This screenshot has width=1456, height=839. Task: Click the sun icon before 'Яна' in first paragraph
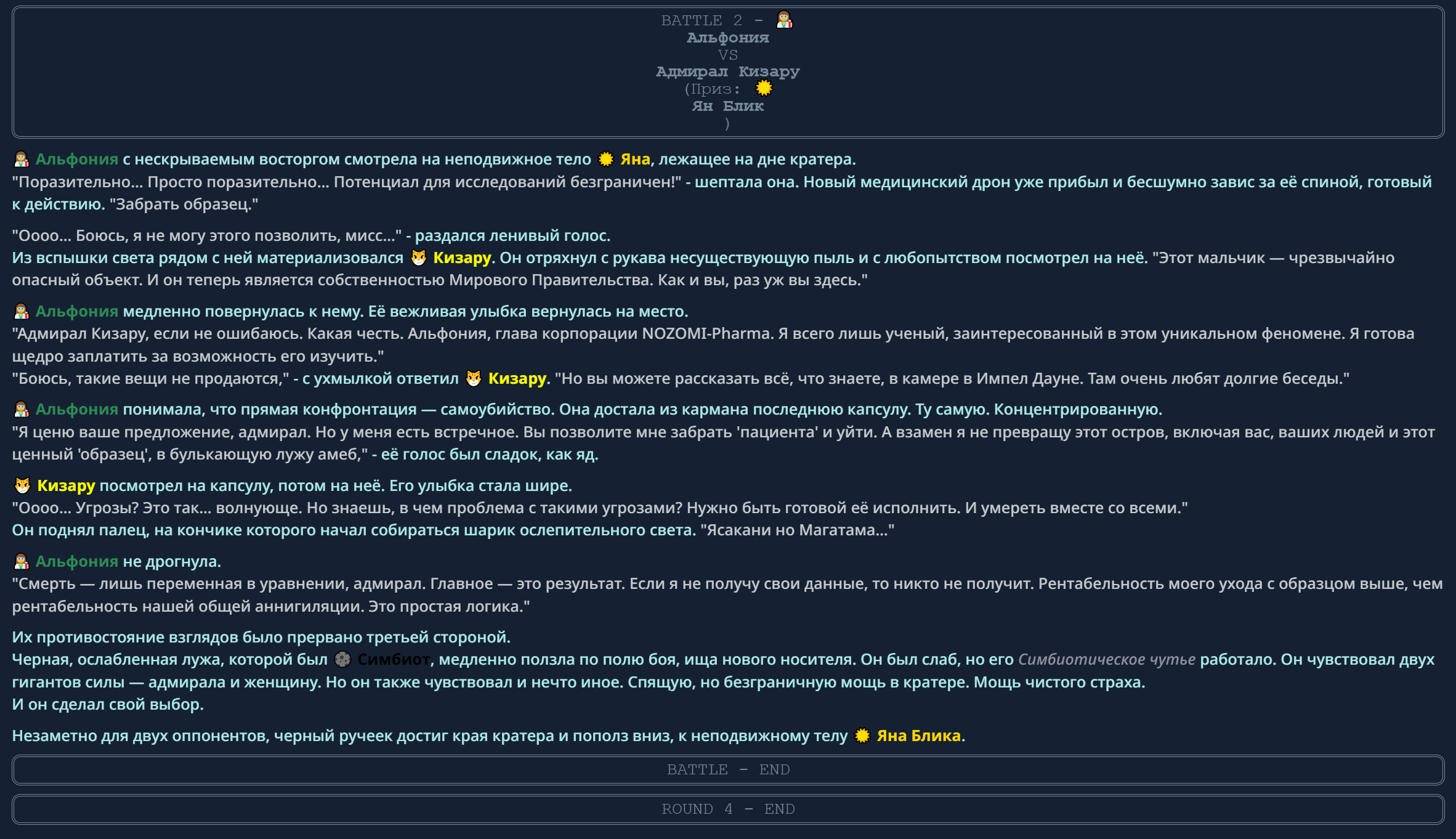[x=606, y=160]
